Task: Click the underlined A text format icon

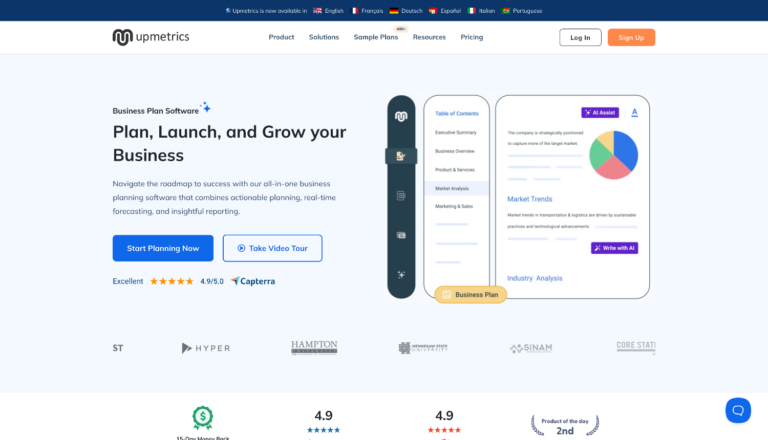Action: 634,113
